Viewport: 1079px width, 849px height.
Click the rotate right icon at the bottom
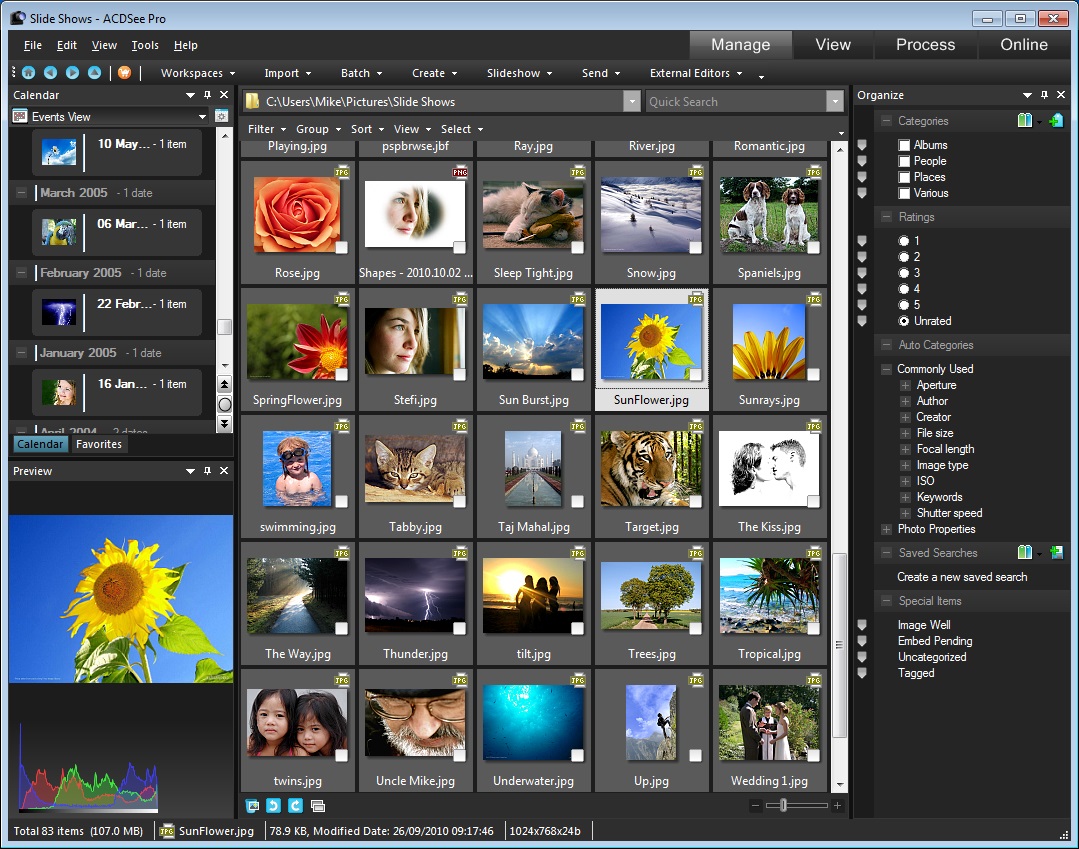[295, 806]
